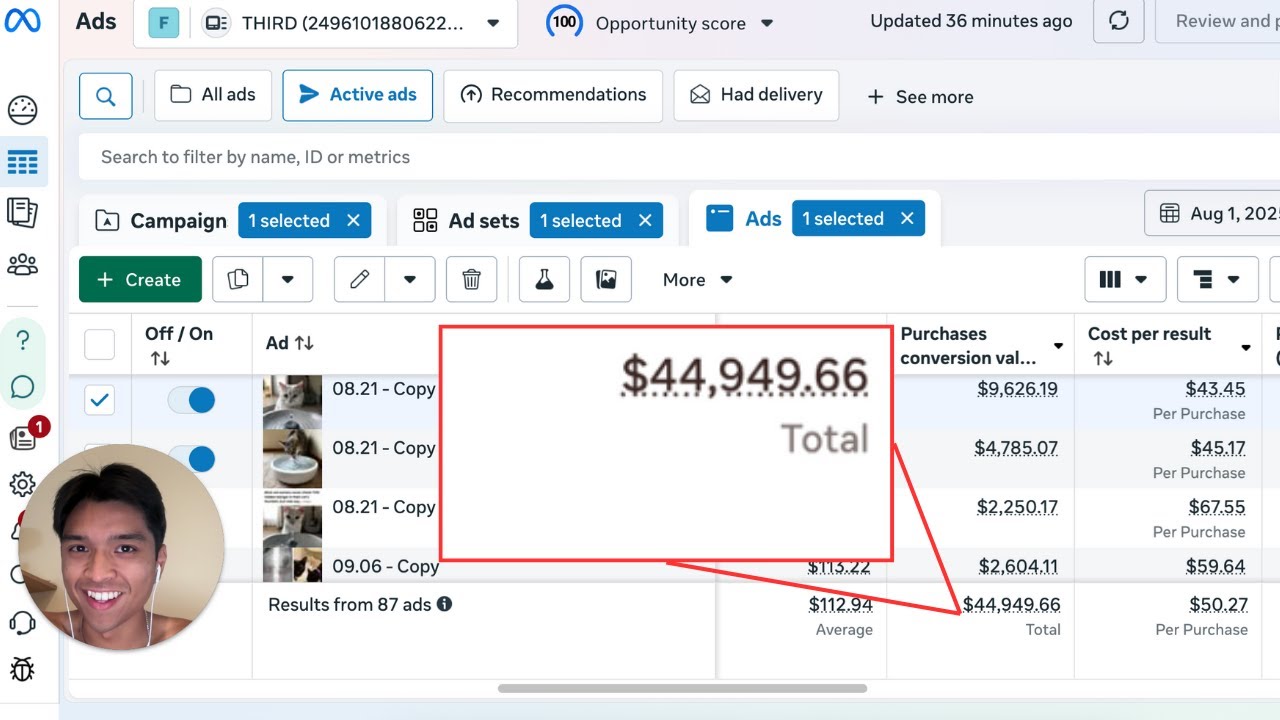Select the Active ads view
Screen dimensions: 1280x720
[x=358, y=95]
